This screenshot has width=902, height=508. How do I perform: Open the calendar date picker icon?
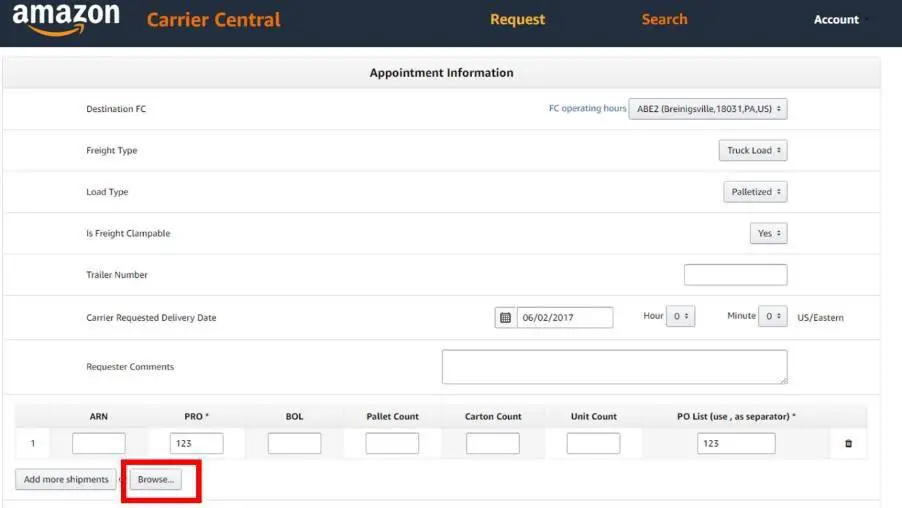tap(505, 318)
